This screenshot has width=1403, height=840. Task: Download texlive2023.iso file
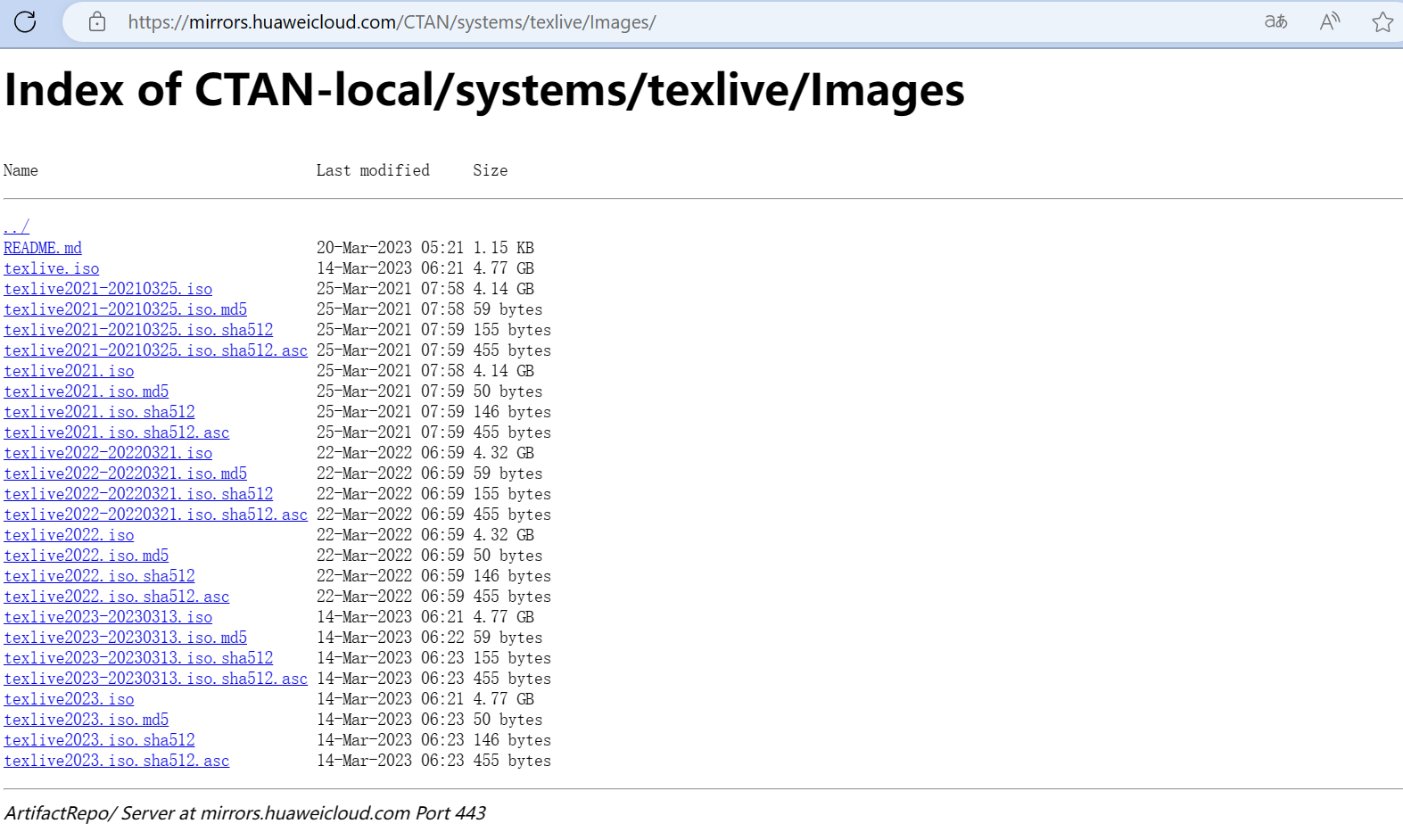(x=69, y=699)
